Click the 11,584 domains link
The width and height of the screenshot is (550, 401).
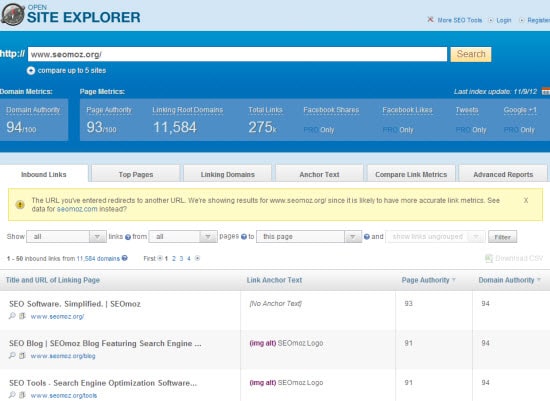click(98, 259)
